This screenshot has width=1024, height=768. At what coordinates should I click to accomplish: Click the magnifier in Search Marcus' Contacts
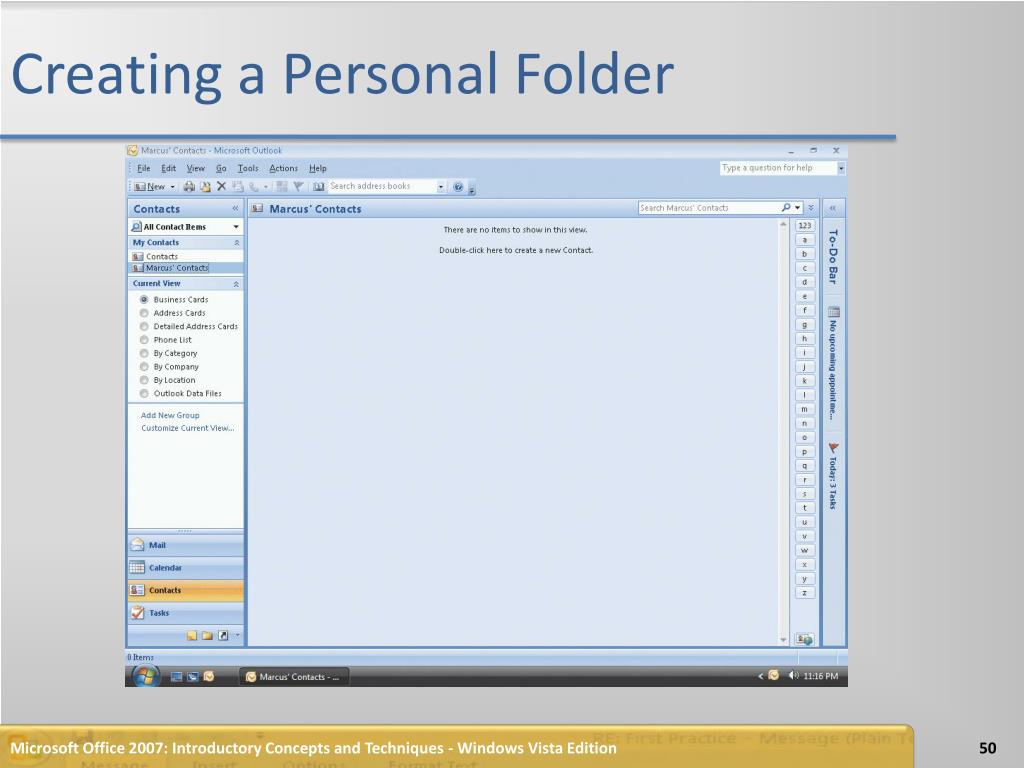coord(786,208)
